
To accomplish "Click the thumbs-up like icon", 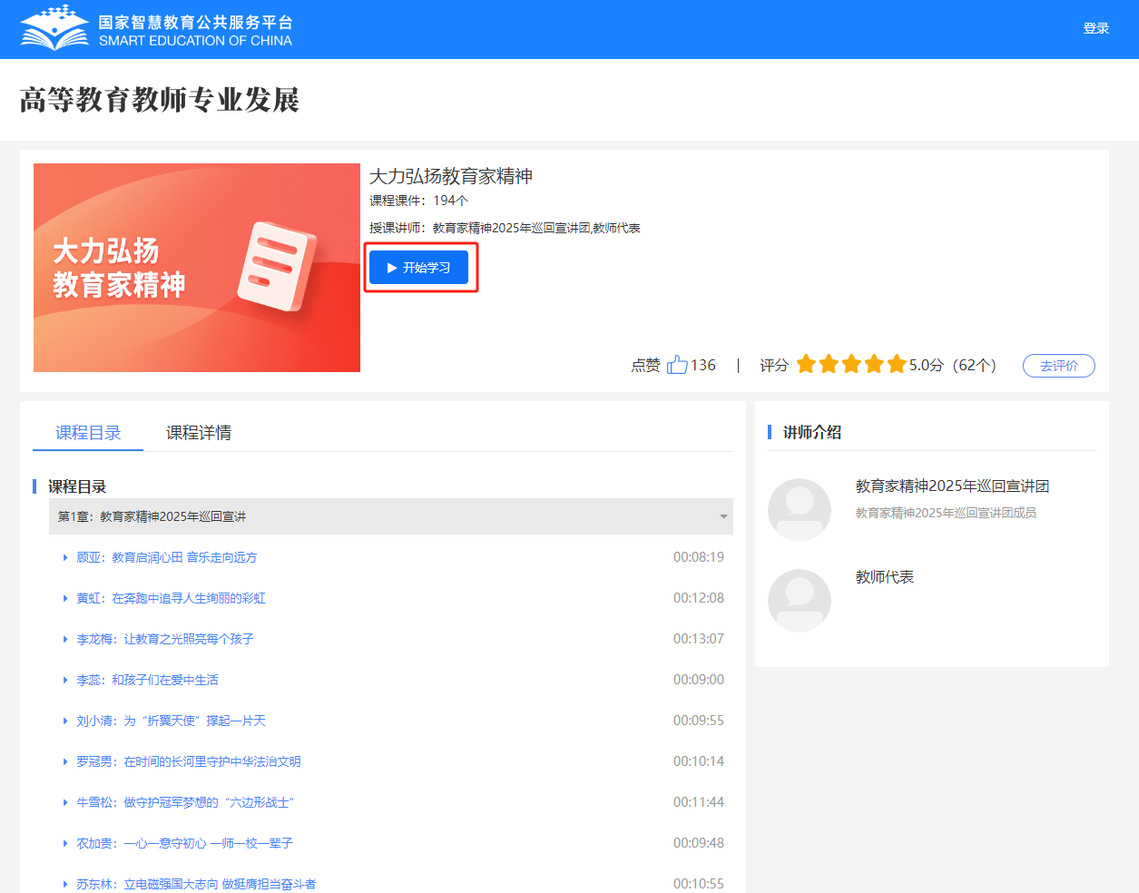I will click(x=677, y=365).
